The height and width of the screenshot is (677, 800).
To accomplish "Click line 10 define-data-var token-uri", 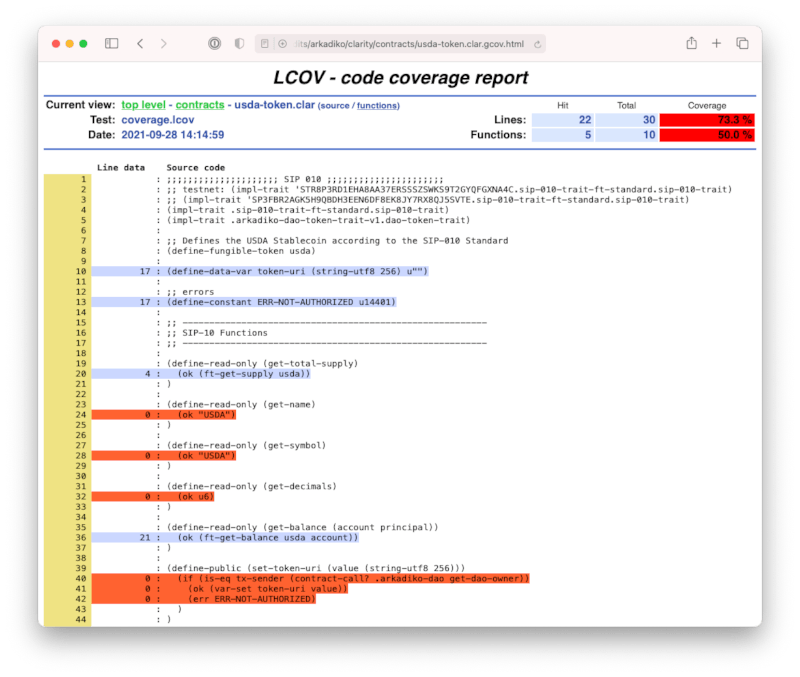I will click(x=297, y=271).
